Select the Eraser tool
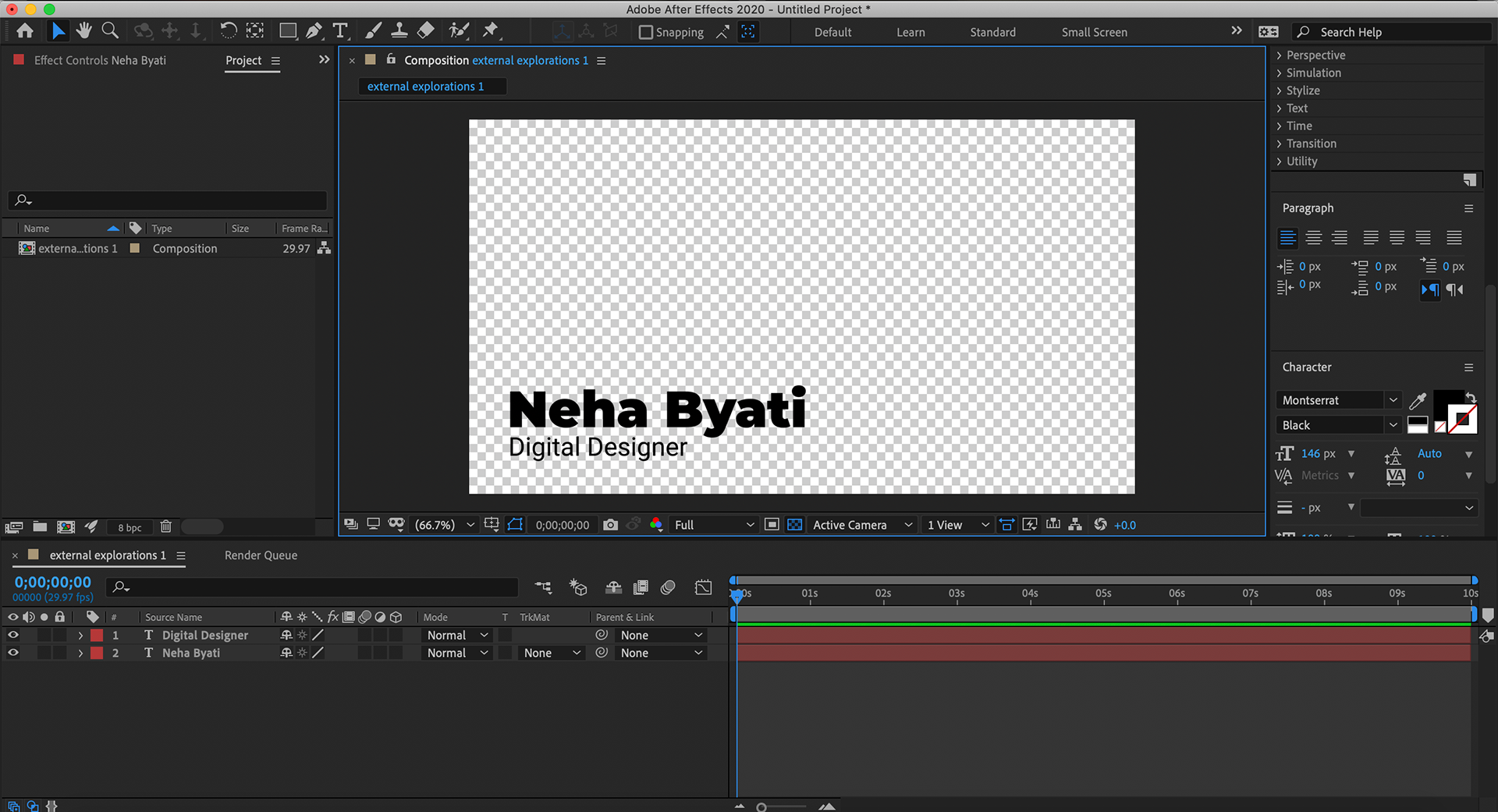The width and height of the screenshot is (1498, 812). pos(426,31)
